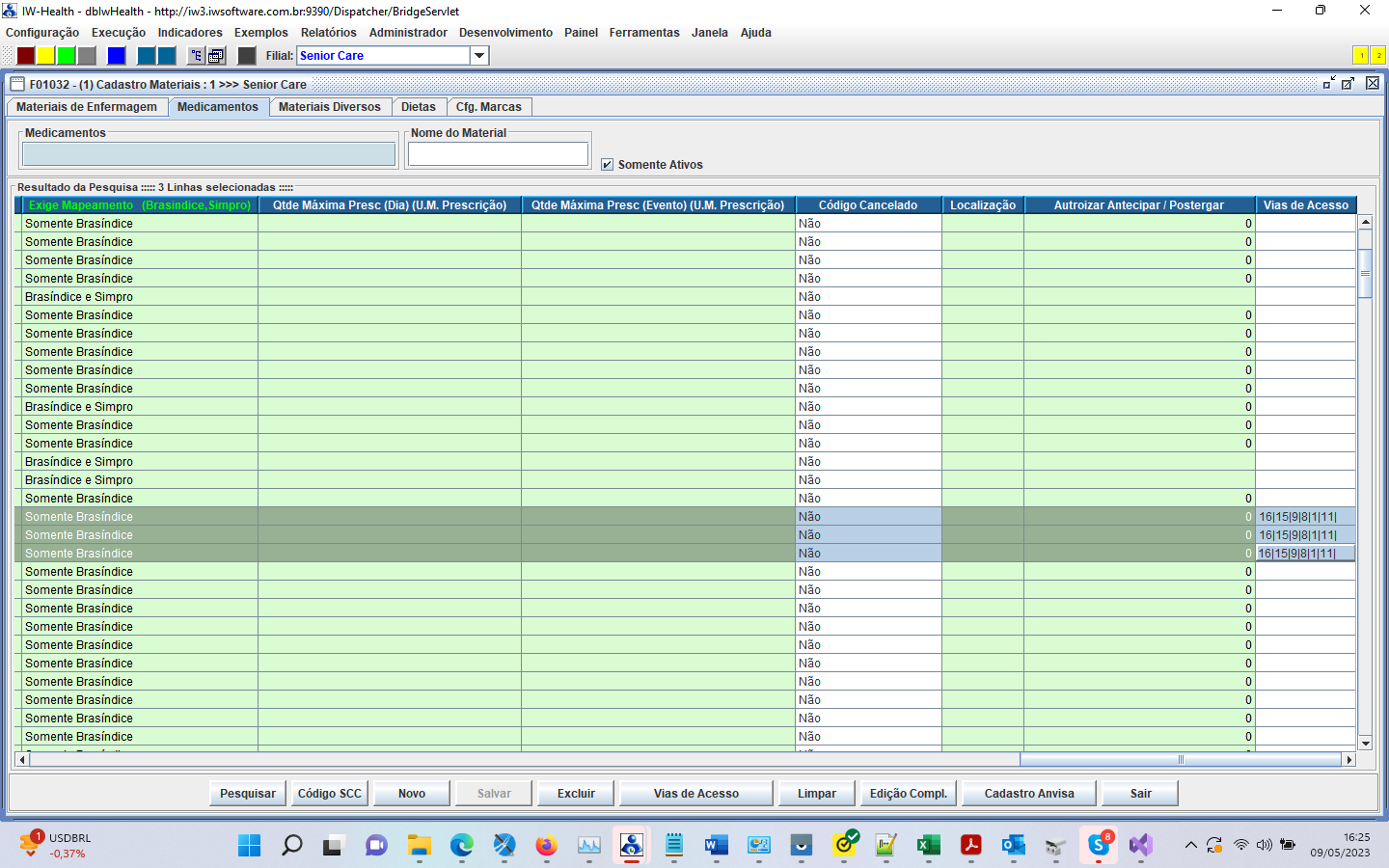Screen dimensions: 1389x868
Task: Click the gray toolbar color square
Action: pyautogui.click(x=87, y=56)
